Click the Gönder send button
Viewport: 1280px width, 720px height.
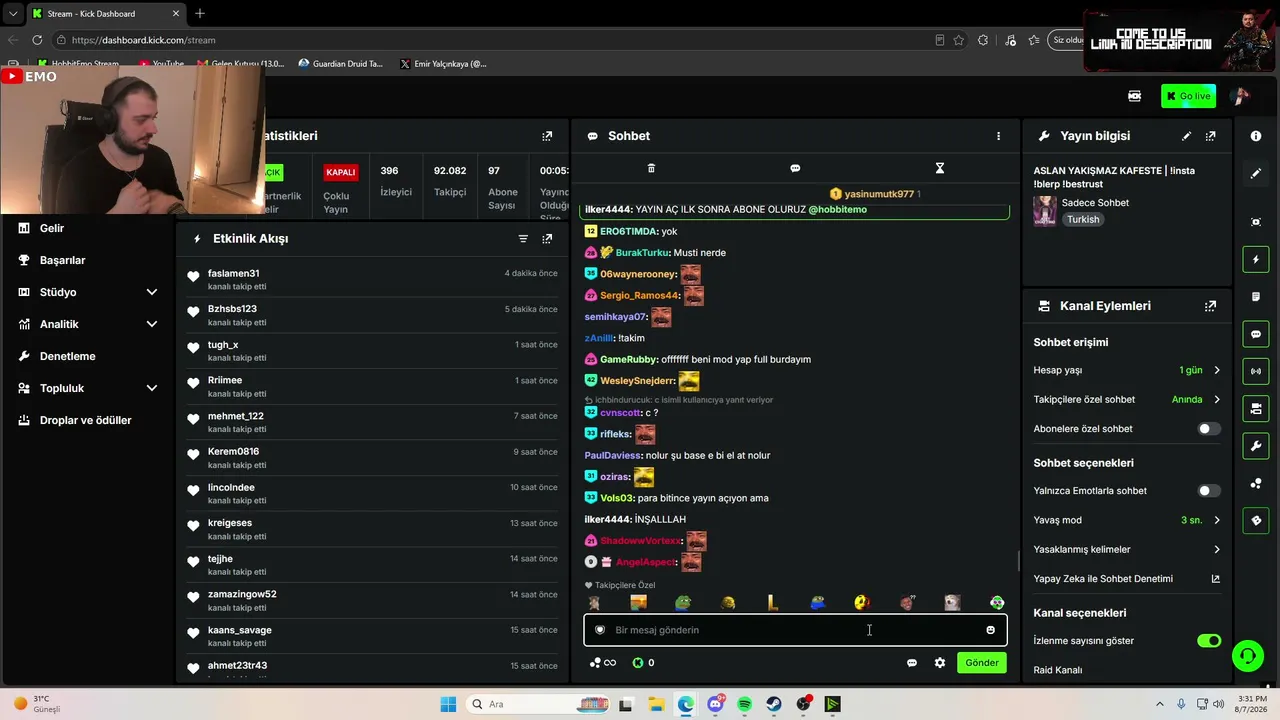[981, 663]
